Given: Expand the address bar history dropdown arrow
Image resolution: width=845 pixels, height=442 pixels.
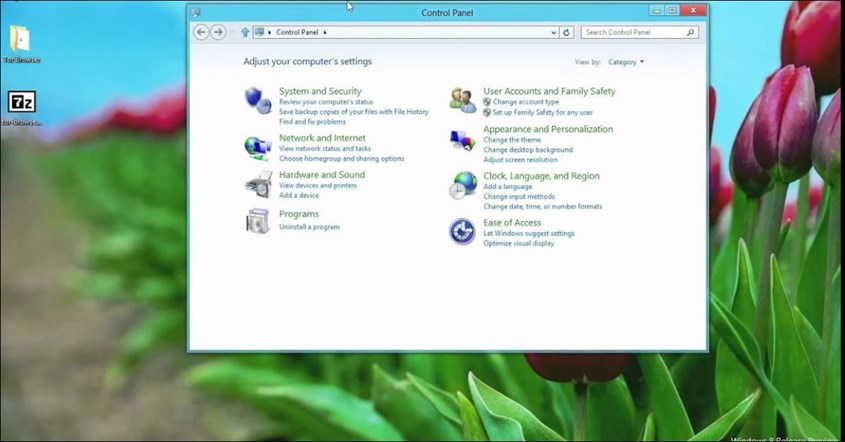Looking at the screenshot, I should (x=553, y=32).
